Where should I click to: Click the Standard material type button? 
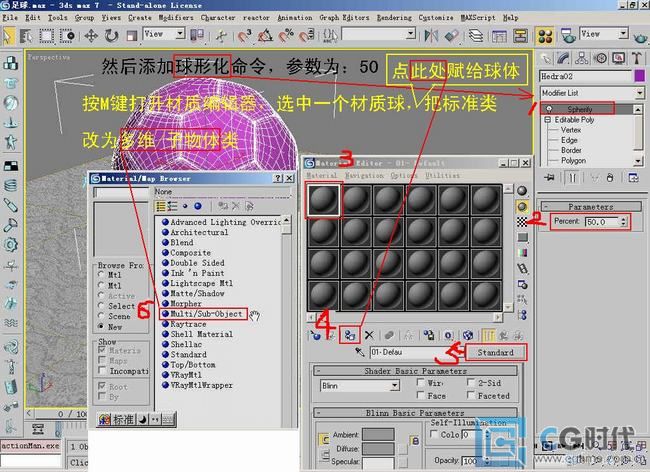coord(495,353)
